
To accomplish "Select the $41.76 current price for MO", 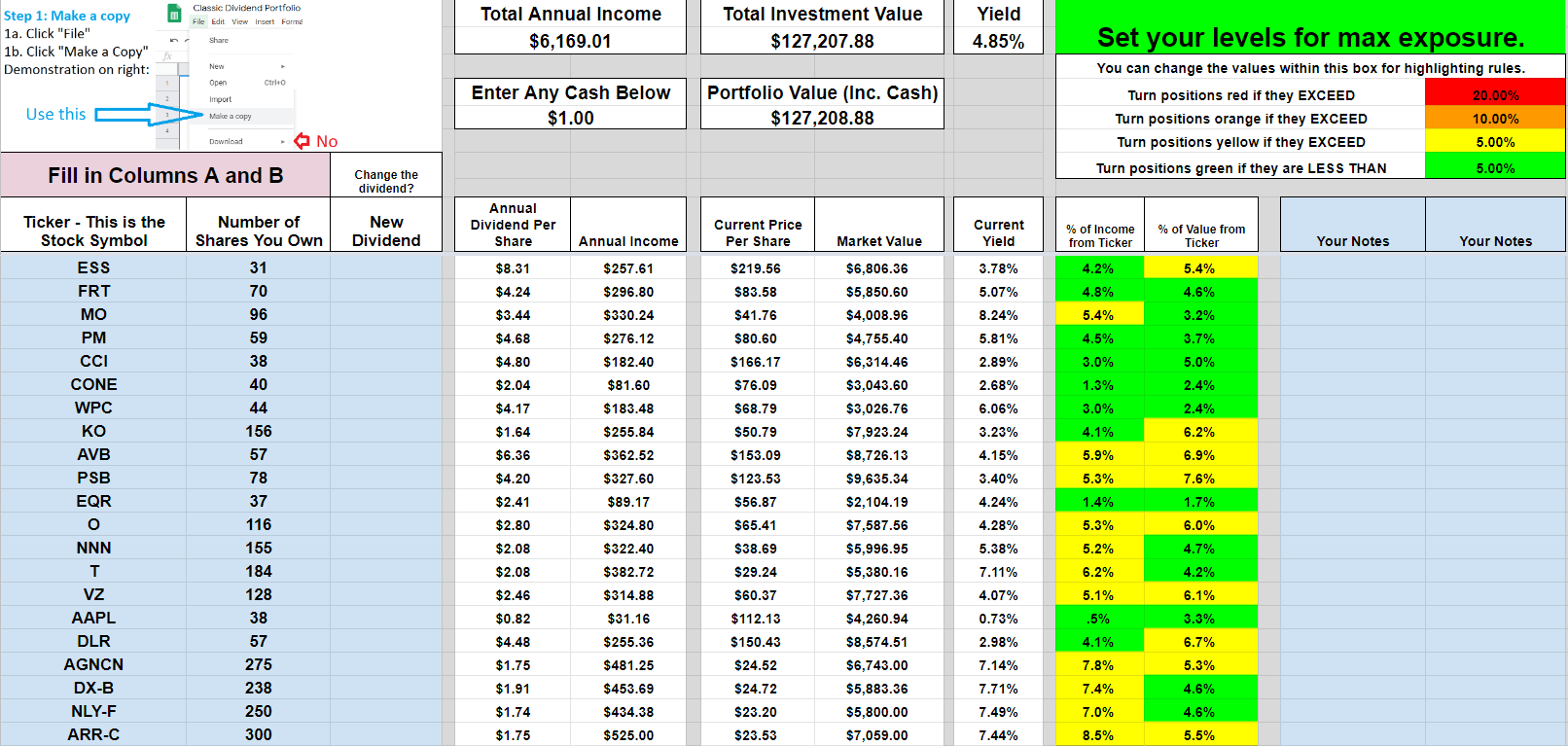I will click(x=758, y=315).
